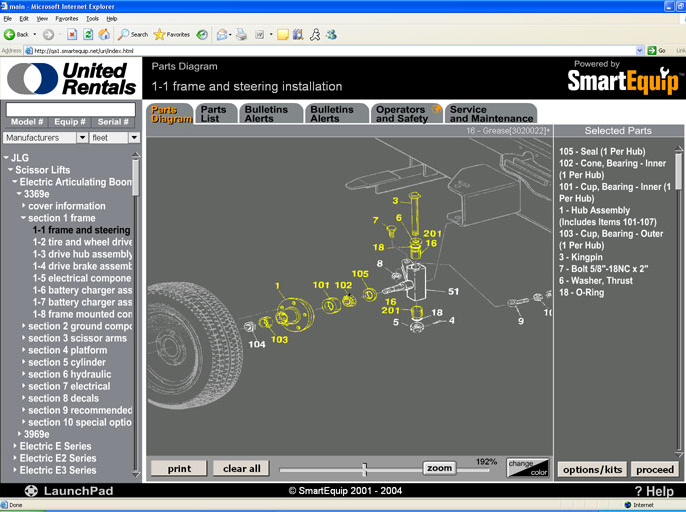Viewport: 686px width, 512px height.
Task: Click the United Rentals logo
Action: point(71,79)
